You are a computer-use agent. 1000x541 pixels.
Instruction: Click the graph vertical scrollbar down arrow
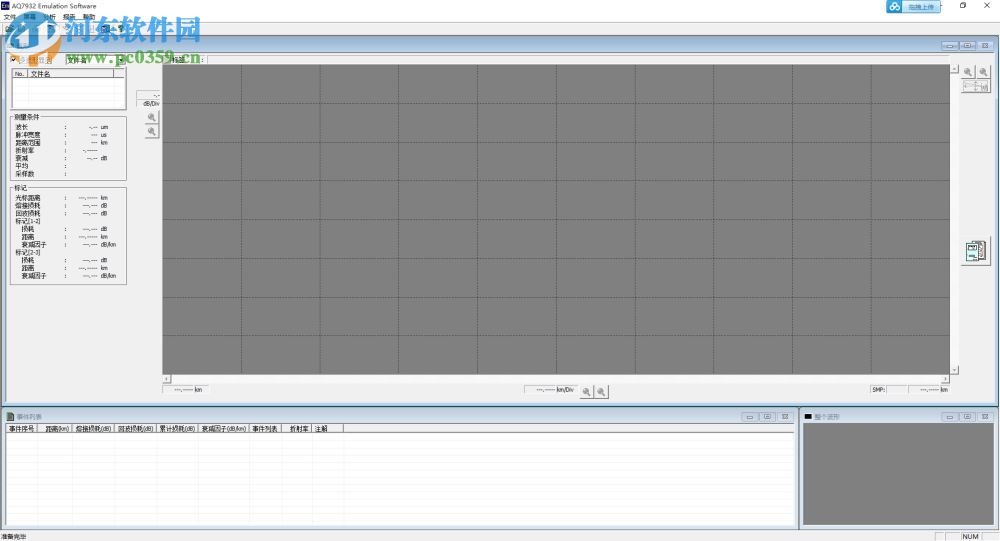955,370
